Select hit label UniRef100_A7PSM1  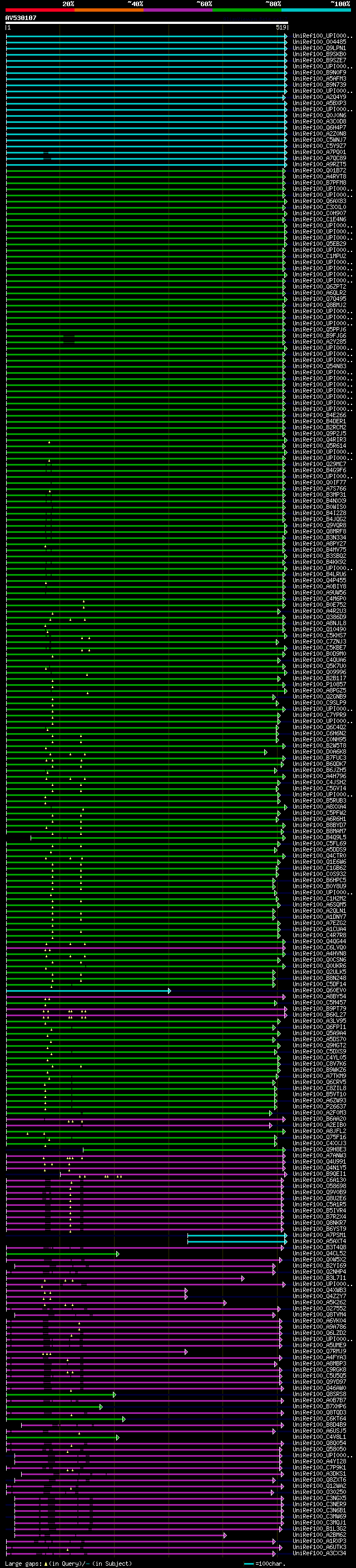tap(319, 1235)
